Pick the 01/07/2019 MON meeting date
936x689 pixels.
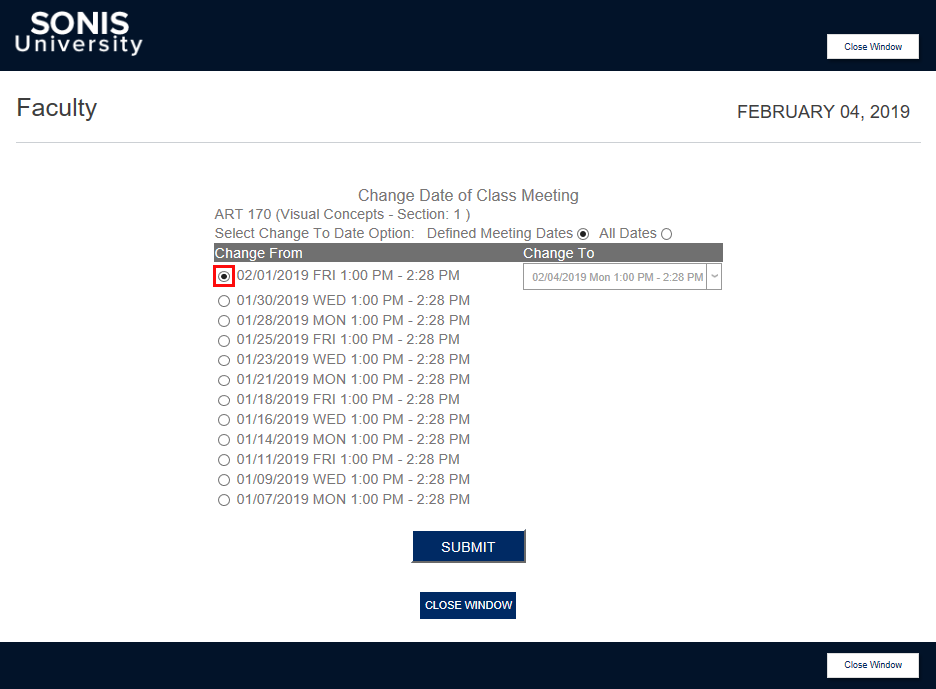click(x=223, y=495)
